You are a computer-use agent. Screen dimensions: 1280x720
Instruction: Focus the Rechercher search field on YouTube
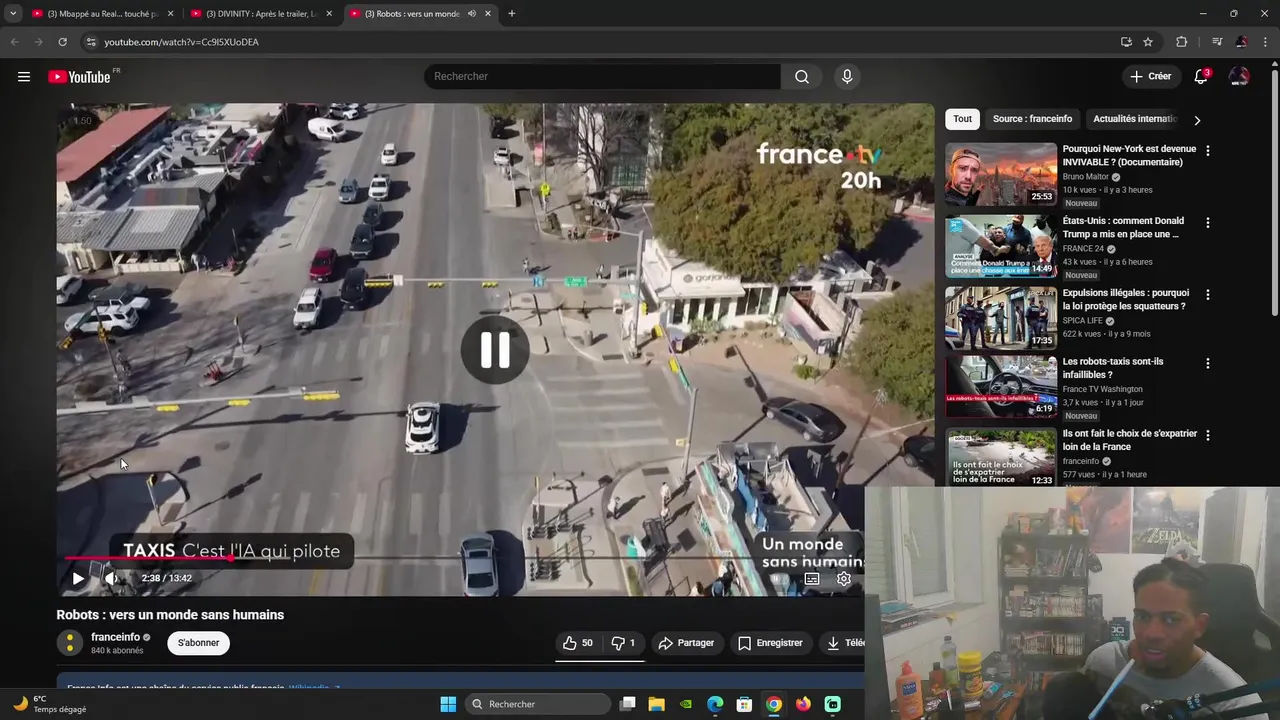[602, 76]
